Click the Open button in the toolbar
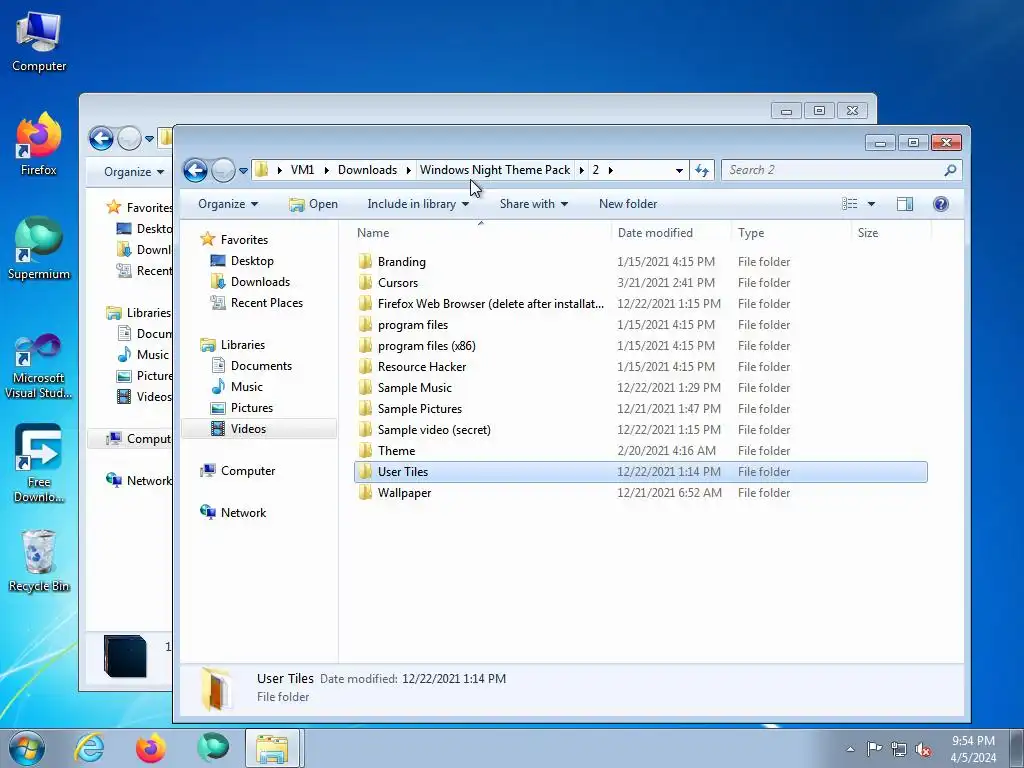1024x768 pixels. click(x=313, y=204)
